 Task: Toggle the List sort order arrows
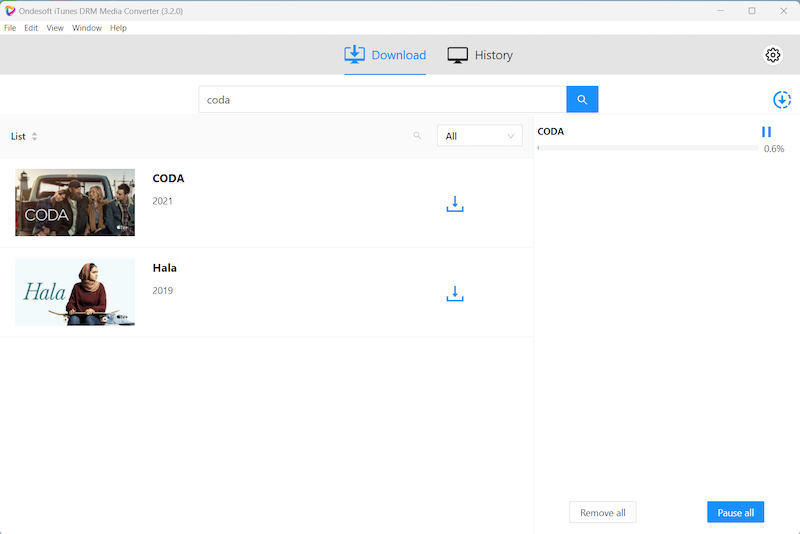34,136
